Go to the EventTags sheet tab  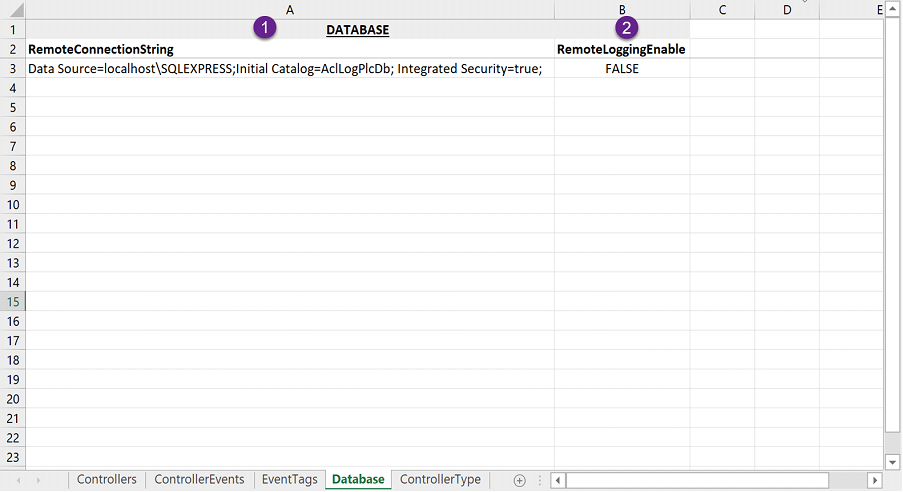click(x=289, y=480)
